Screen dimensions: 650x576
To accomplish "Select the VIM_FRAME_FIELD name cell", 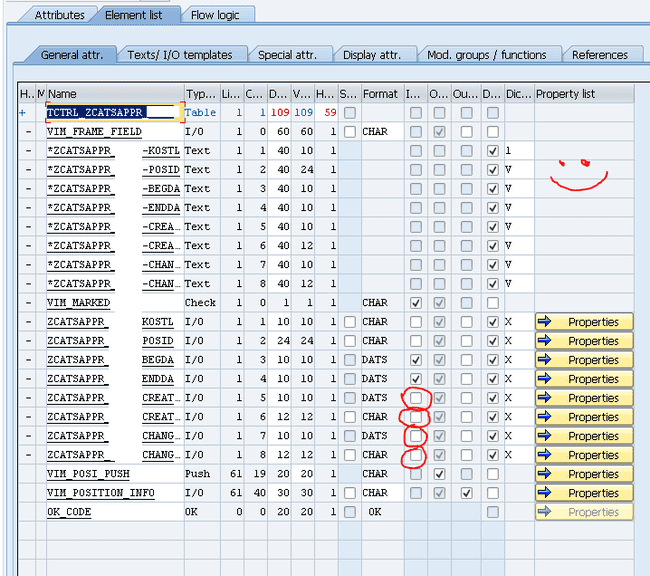I will (115, 131).
